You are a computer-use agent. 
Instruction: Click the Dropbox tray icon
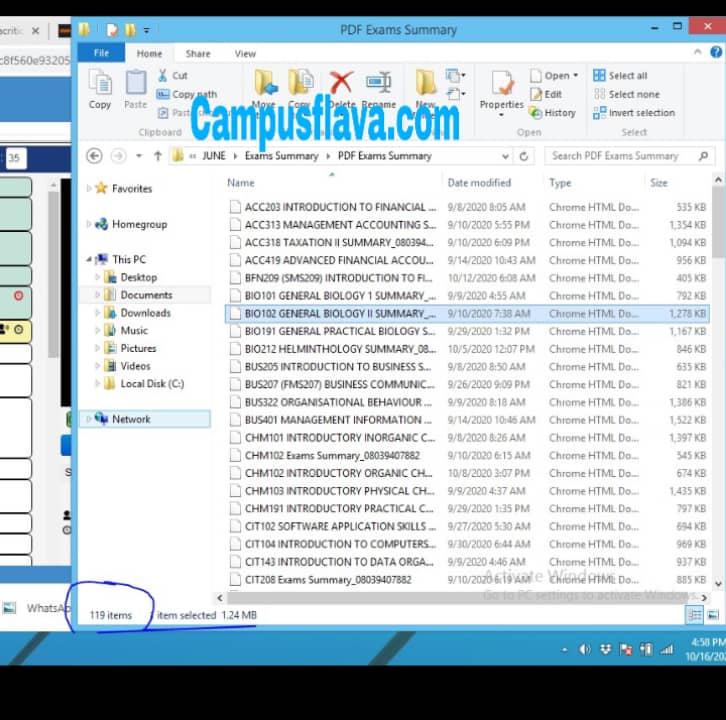pos(605,650)
